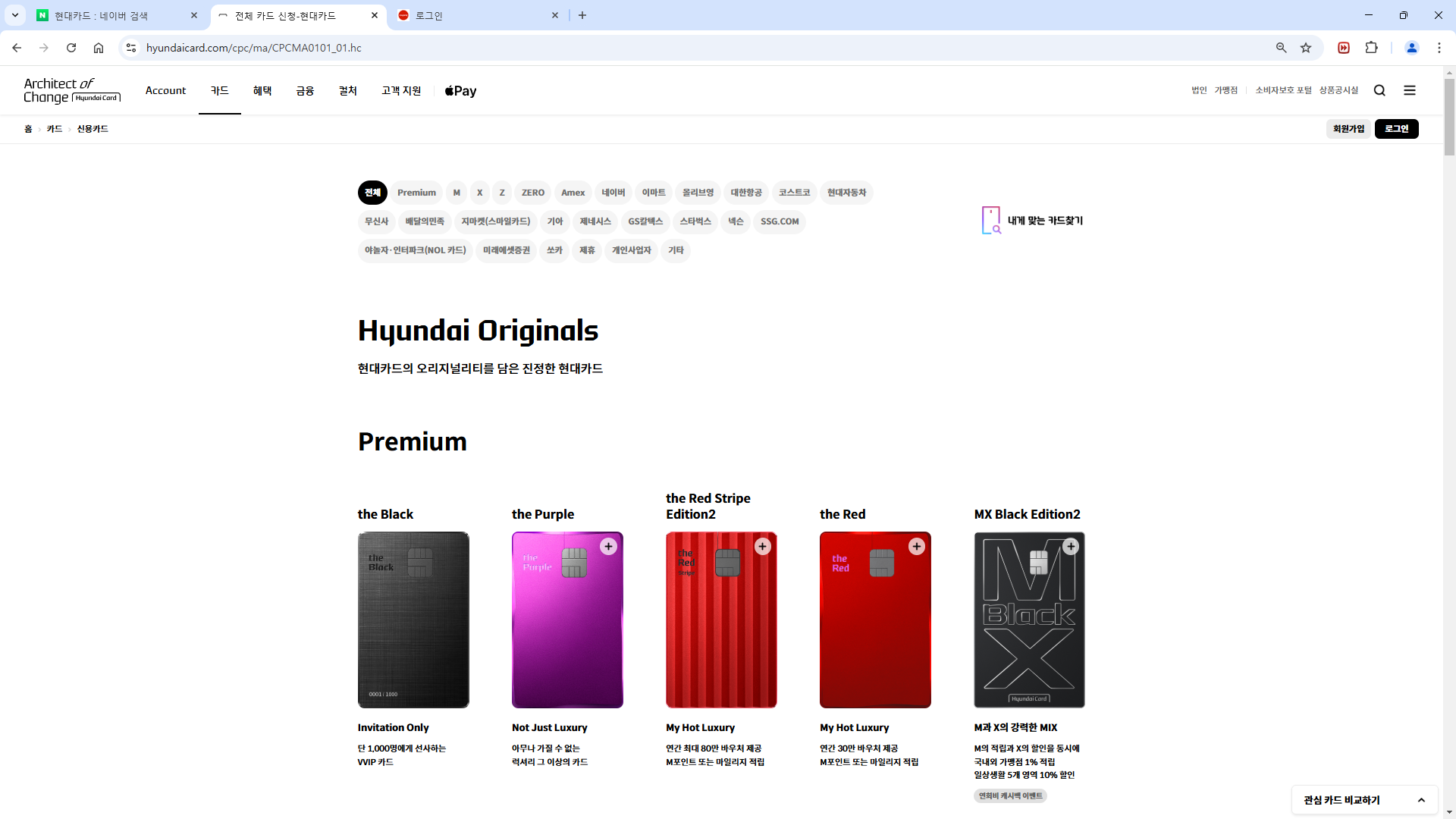Open the Apple Pay menu
The image size is (1456, 819).
[460, 91]
